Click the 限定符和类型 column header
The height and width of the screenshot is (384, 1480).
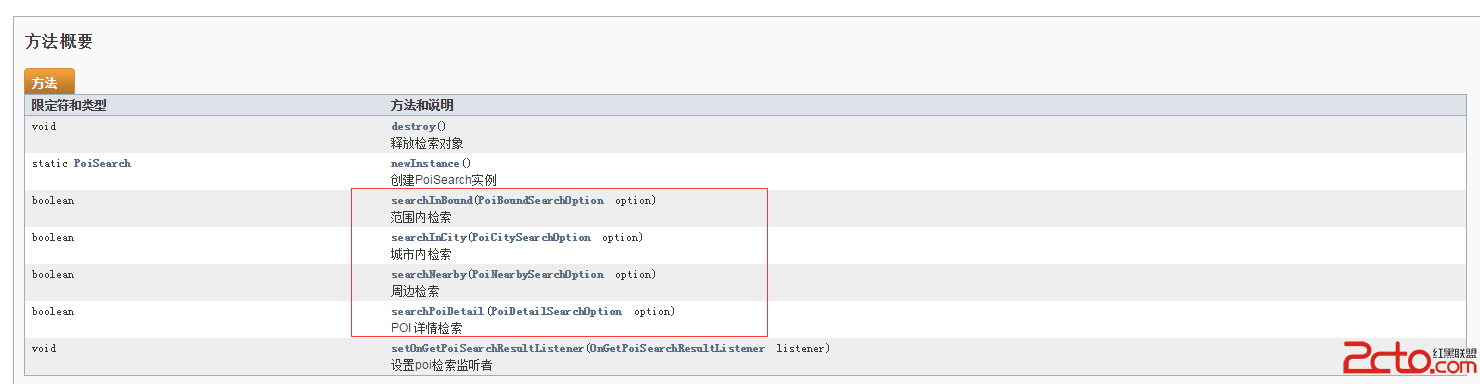[x=69, y=105]
